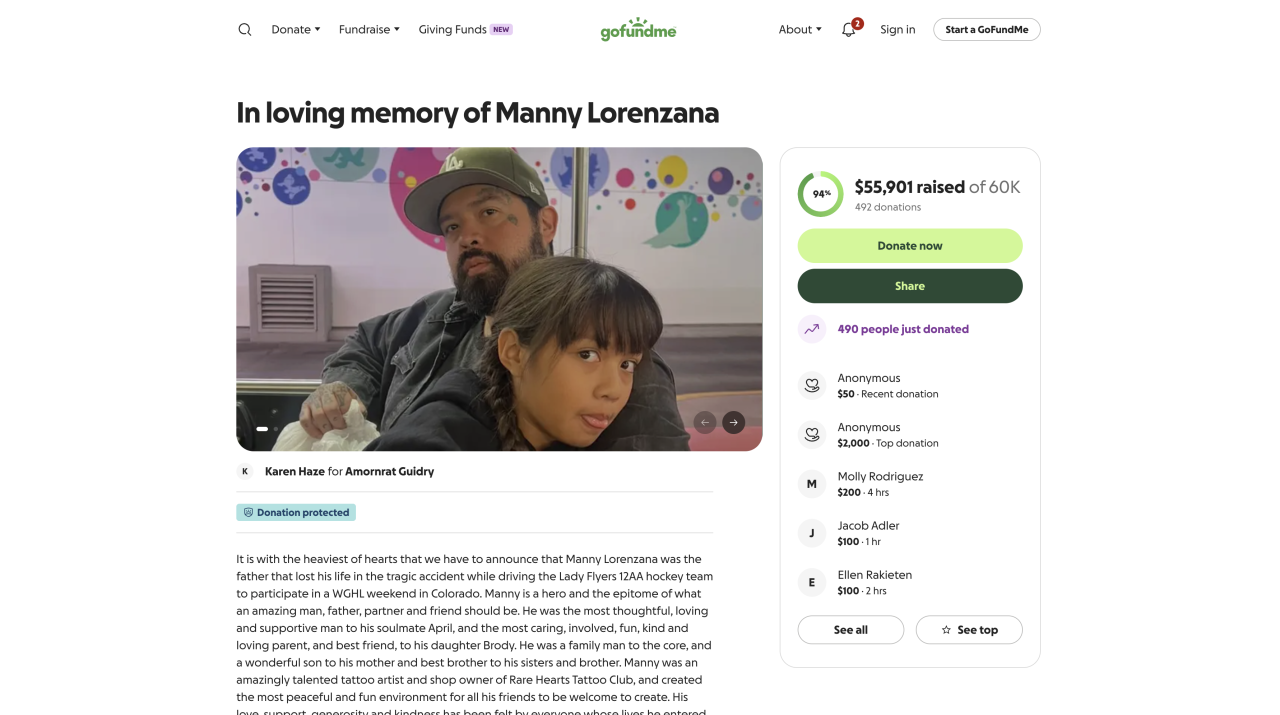Screen dimensions: 1280x715
Task: Open the About dropdown menu
Action: point(800,30)
